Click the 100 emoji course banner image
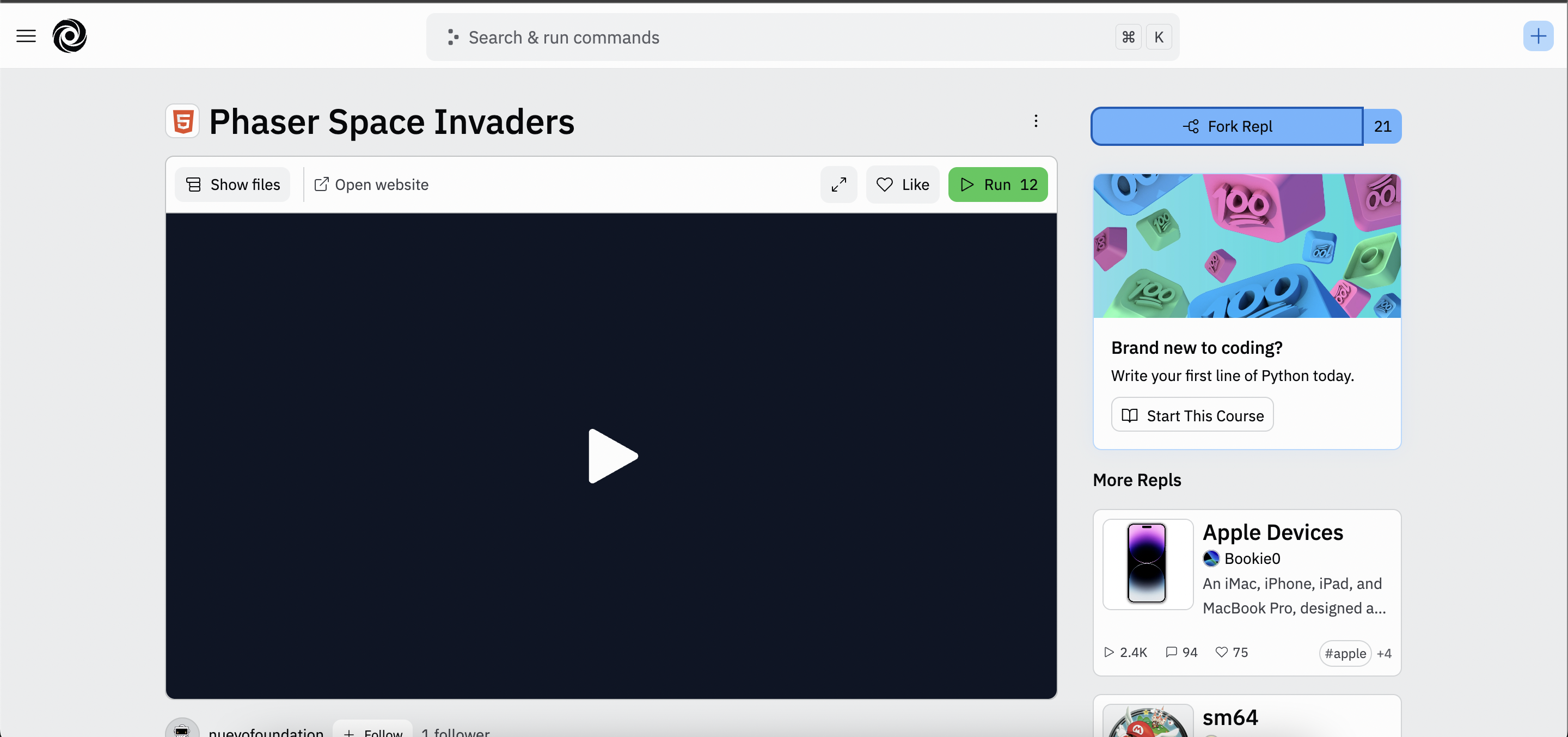The image size is (1568, 737). (x=1247, y=245)
